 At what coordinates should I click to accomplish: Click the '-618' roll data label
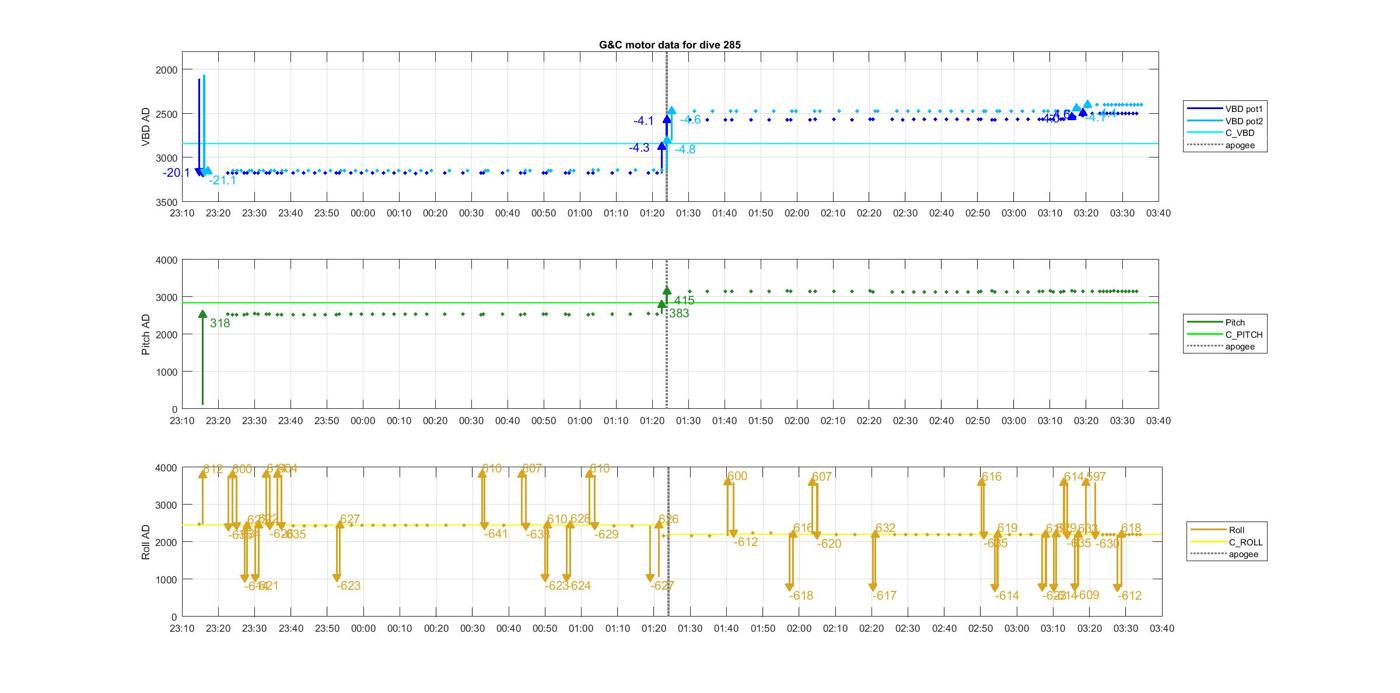tap(801, 596)
